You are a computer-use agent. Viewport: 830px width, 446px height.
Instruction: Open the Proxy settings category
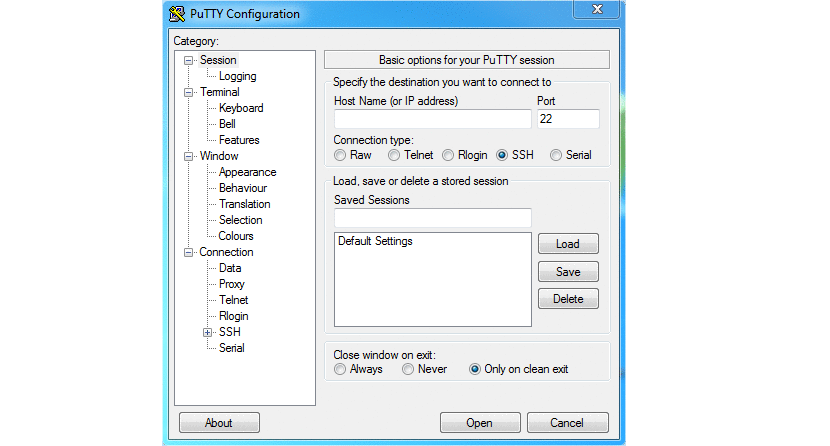(x=232, y=284)
